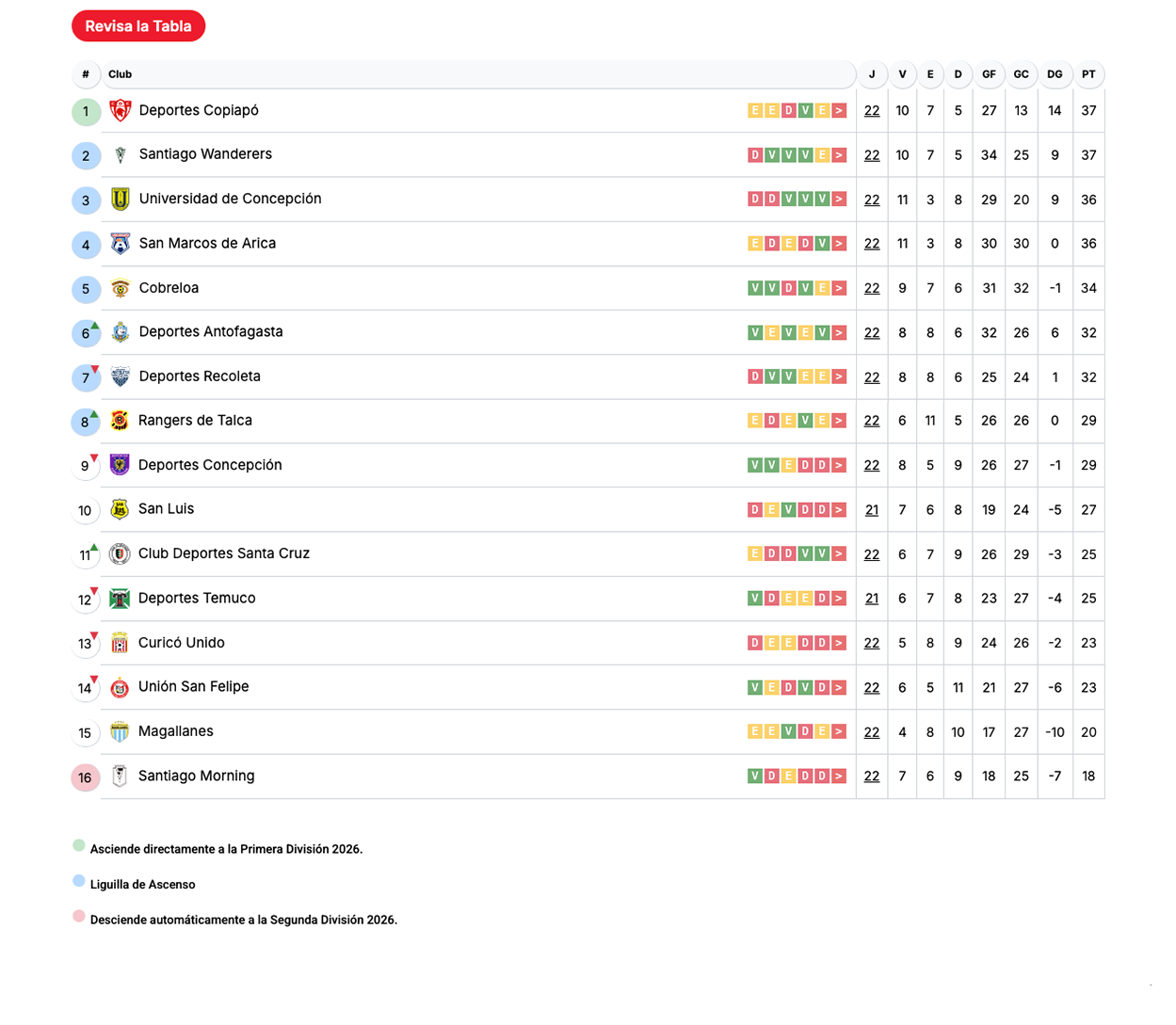Screen dimensions: 1176x1025
Task: Click the DG column header
Action: click(x=1055, y=74)
